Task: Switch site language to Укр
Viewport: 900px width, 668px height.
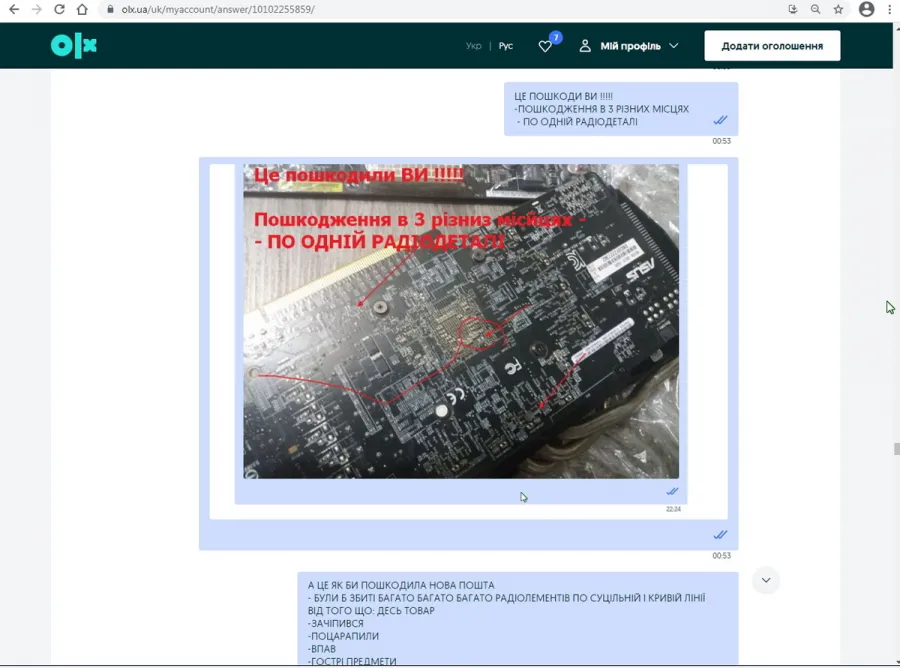Action: (x=474, y=46)
